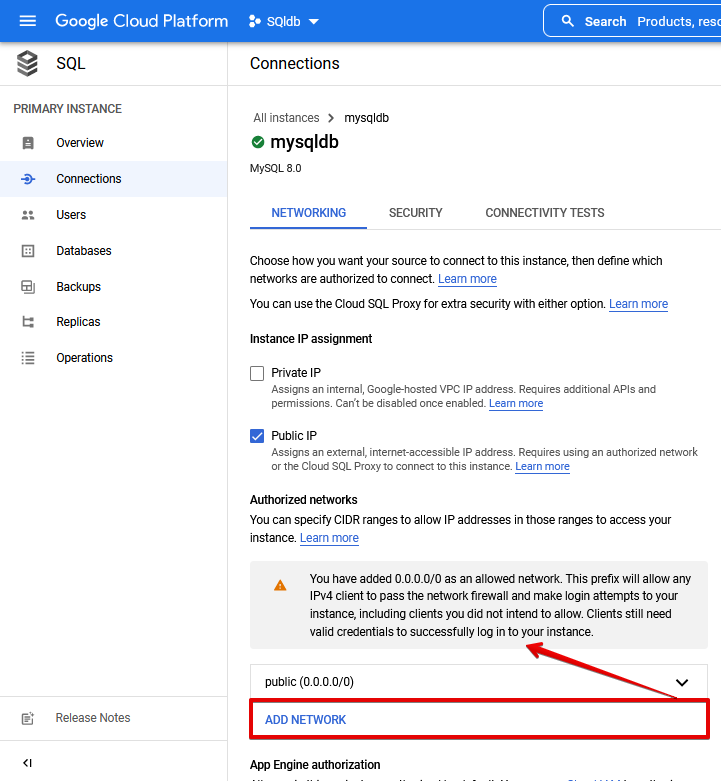Open the Learn more link under Private IP
Screen dimensions: 721x781
coord(516,403)
